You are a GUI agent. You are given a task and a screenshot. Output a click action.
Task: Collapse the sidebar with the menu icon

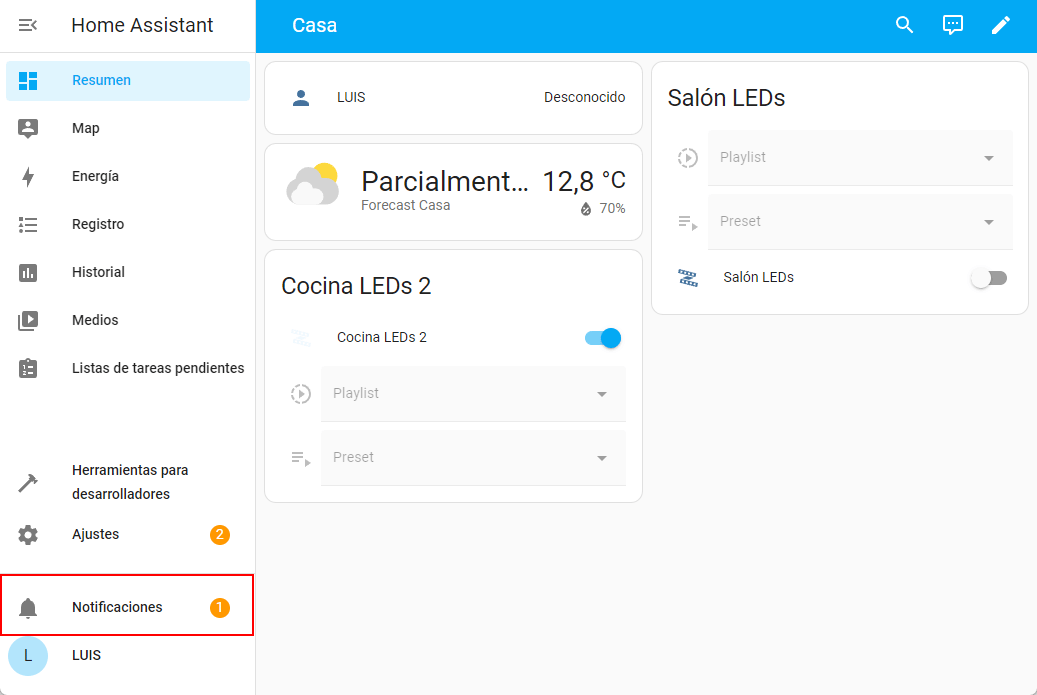tap(28, 25)
